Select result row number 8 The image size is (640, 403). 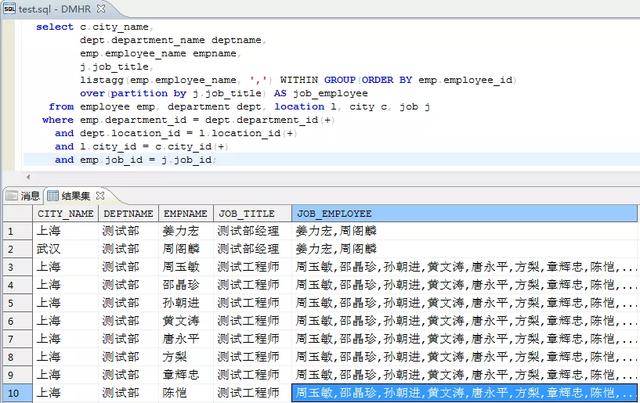pos(18,357)
